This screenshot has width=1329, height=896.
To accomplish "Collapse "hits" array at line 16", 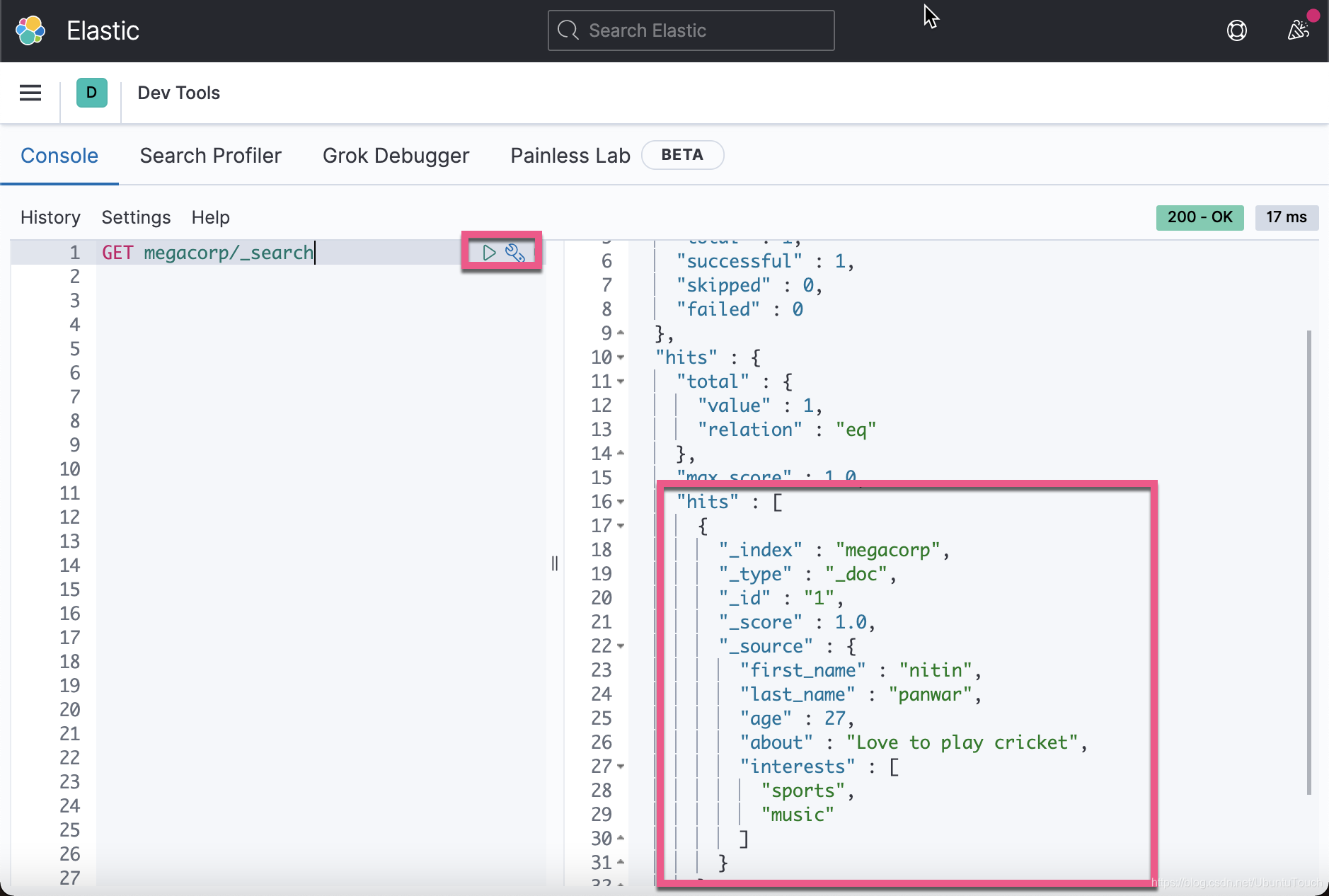I will pos(621,502).
